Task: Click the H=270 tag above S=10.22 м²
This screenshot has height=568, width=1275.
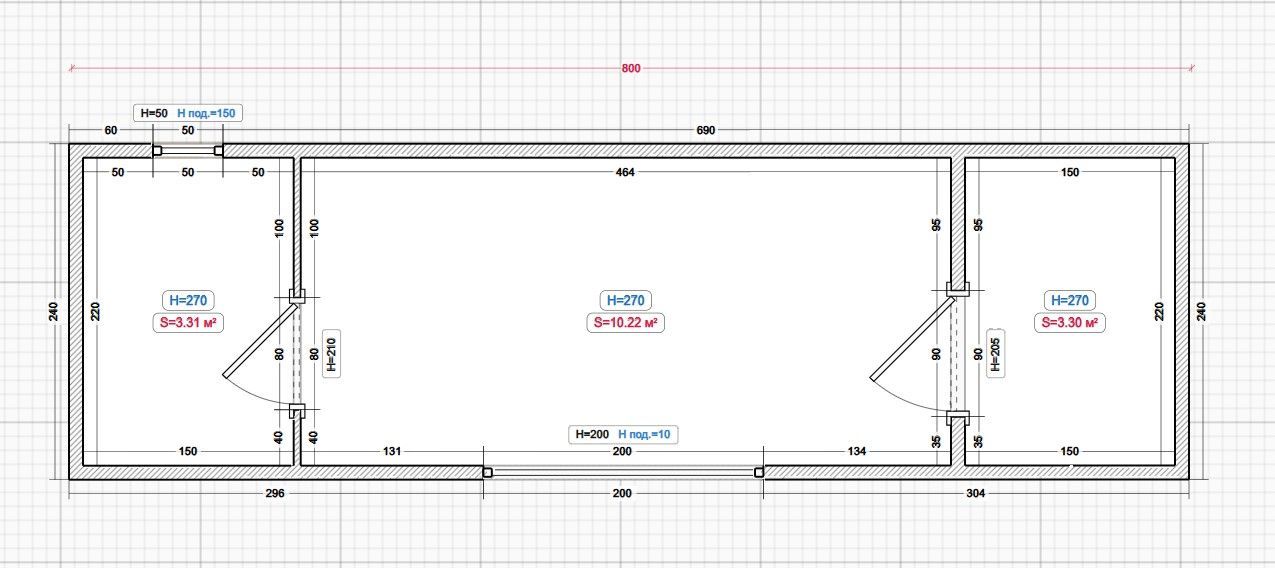Action: pos(627,300)
